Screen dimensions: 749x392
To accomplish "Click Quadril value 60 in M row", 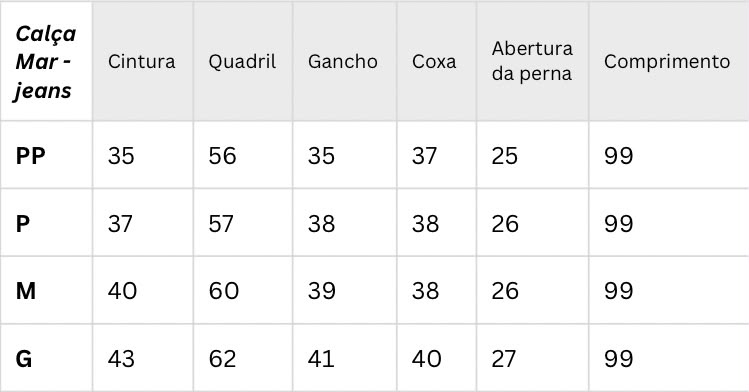I will 224,291.
